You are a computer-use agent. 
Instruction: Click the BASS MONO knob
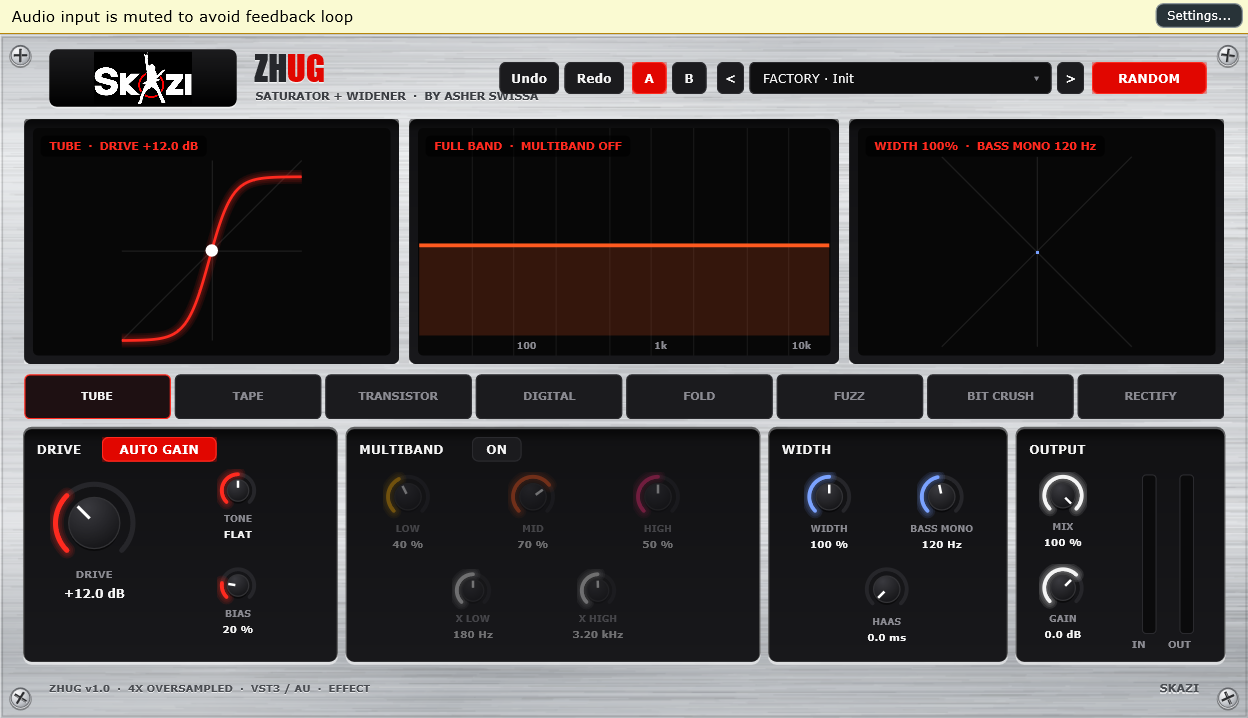pos(941,495)
